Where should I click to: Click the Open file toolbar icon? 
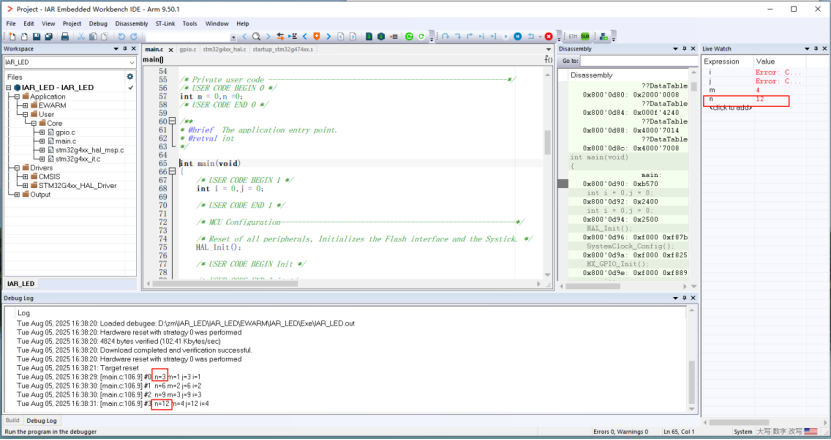coord(24,37)
